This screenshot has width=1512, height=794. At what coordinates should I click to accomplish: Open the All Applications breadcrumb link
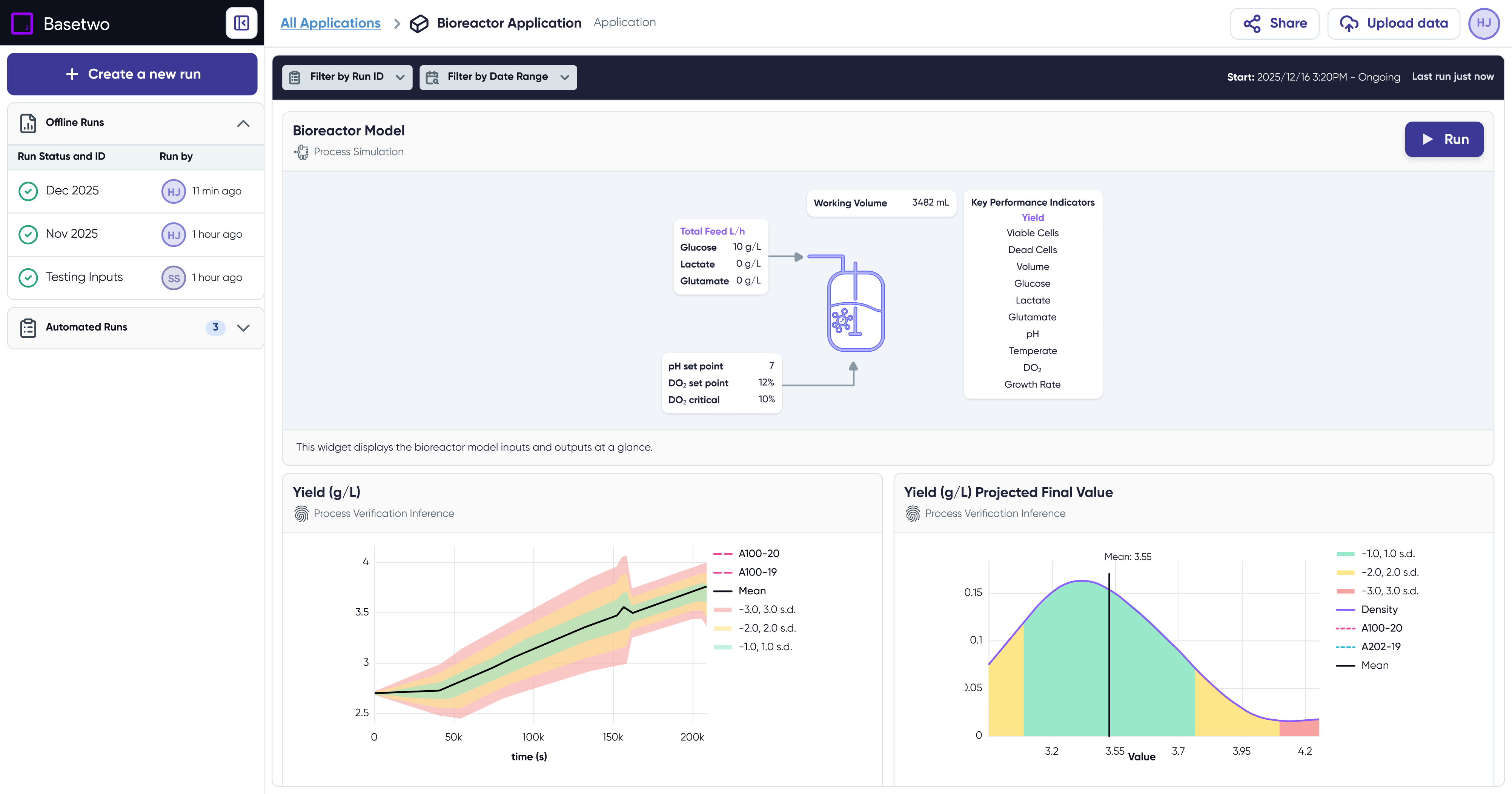330,23
